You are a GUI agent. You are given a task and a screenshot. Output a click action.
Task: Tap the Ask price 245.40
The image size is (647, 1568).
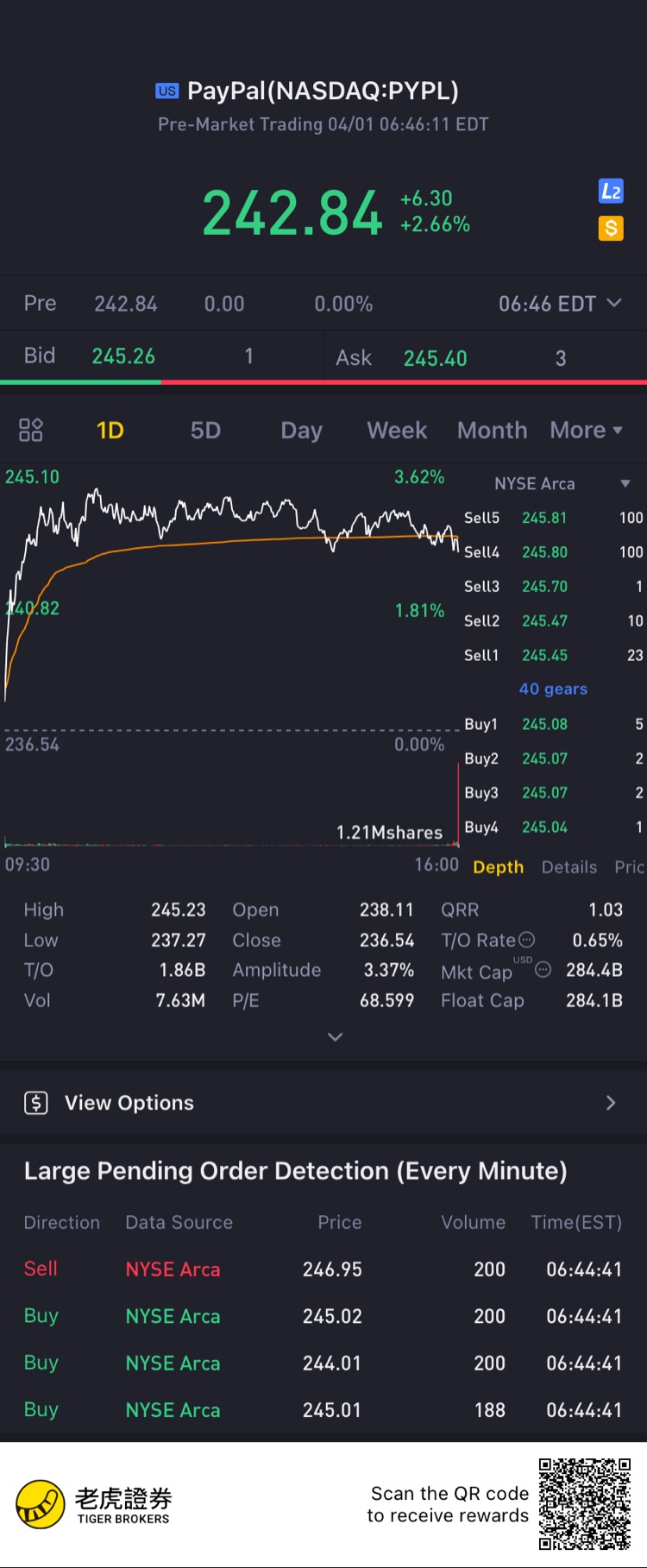click(x=435, y=358)
